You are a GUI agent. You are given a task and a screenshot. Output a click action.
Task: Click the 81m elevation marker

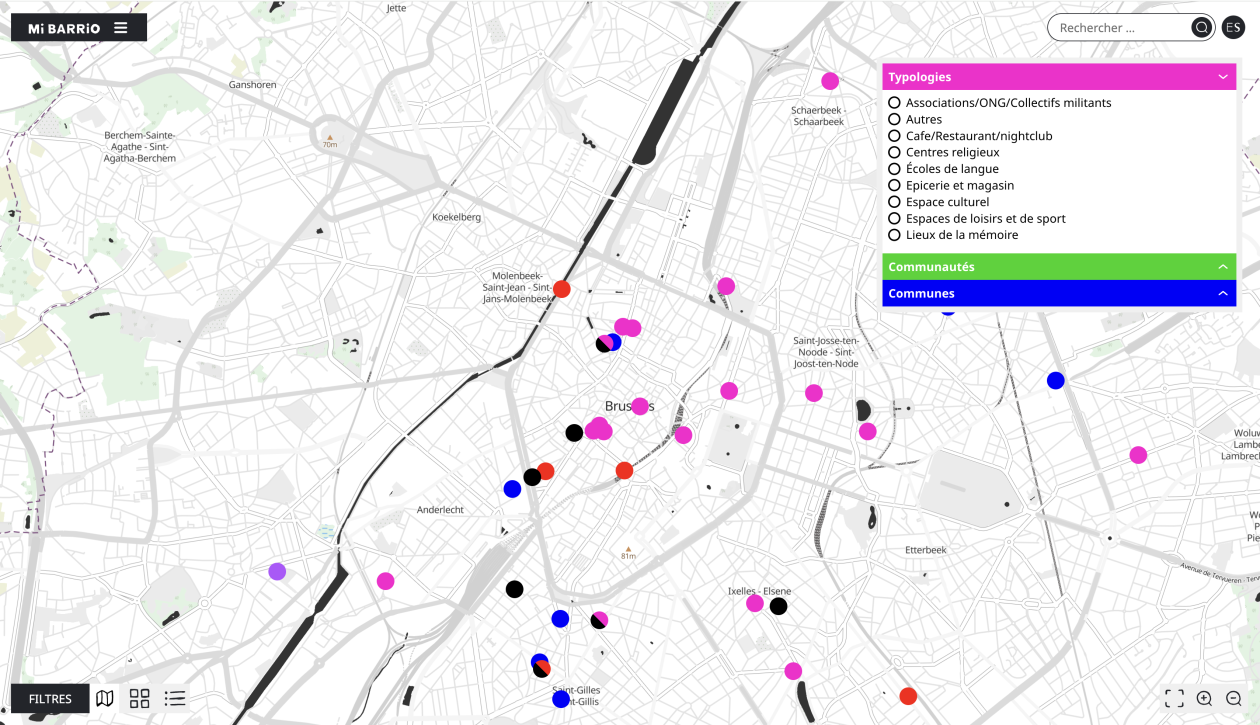(x=628, y=552)
